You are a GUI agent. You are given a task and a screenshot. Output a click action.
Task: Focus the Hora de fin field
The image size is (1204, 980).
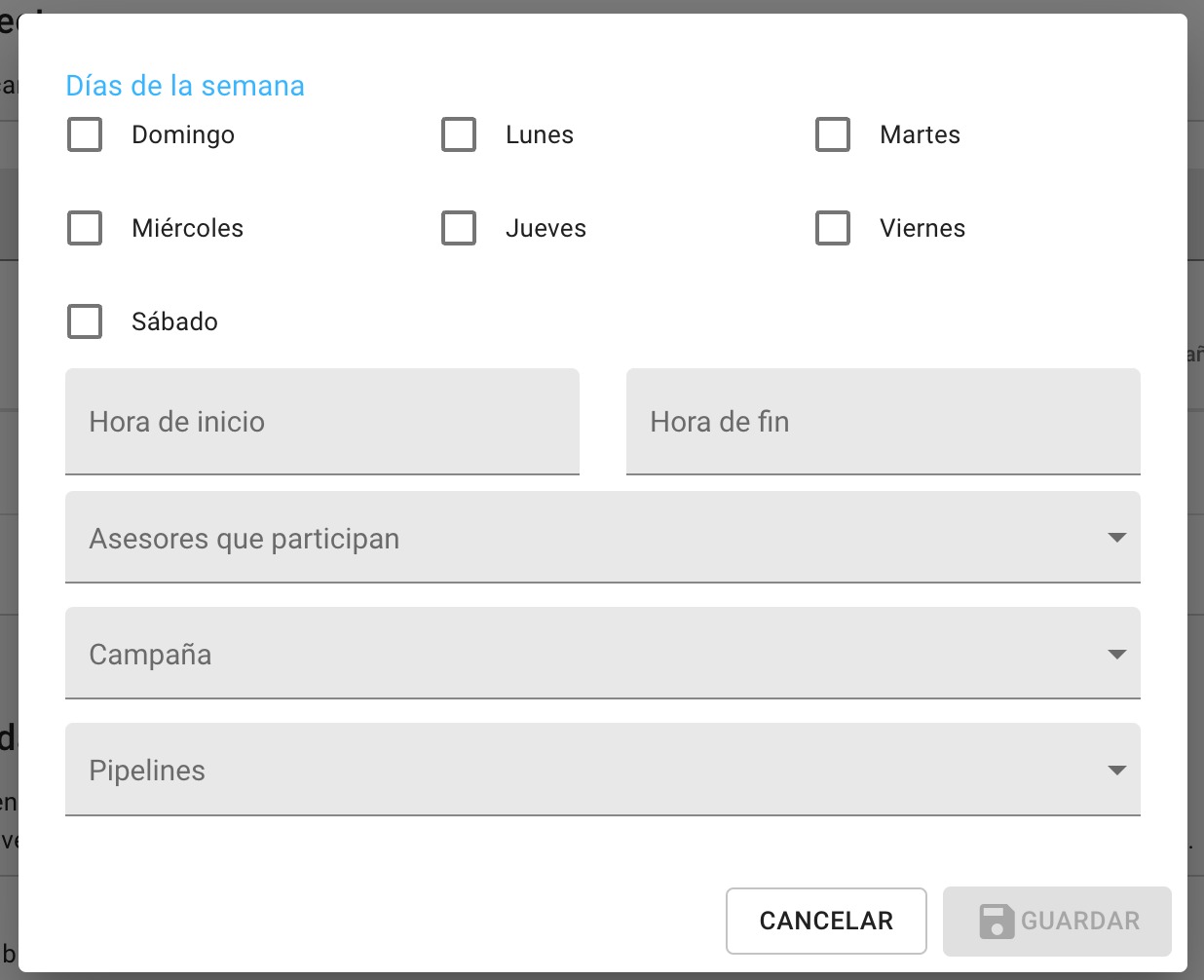pyautogui.click(x=884, y=422)
